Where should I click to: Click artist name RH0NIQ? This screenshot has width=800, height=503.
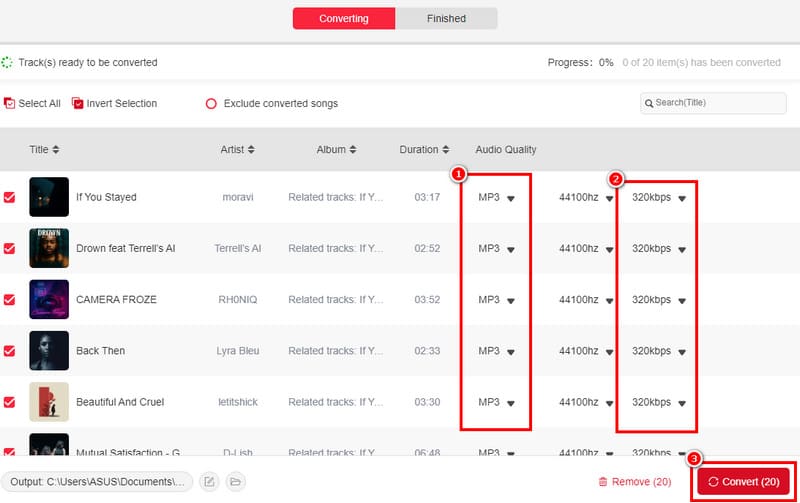click(x=238, y=299)
